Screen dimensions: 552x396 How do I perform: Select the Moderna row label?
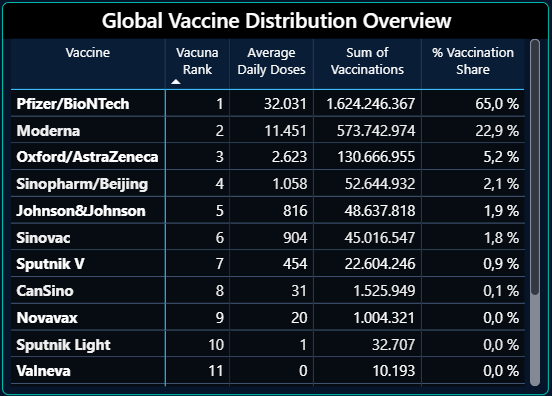pyautogui.click(x=48, y=131)
